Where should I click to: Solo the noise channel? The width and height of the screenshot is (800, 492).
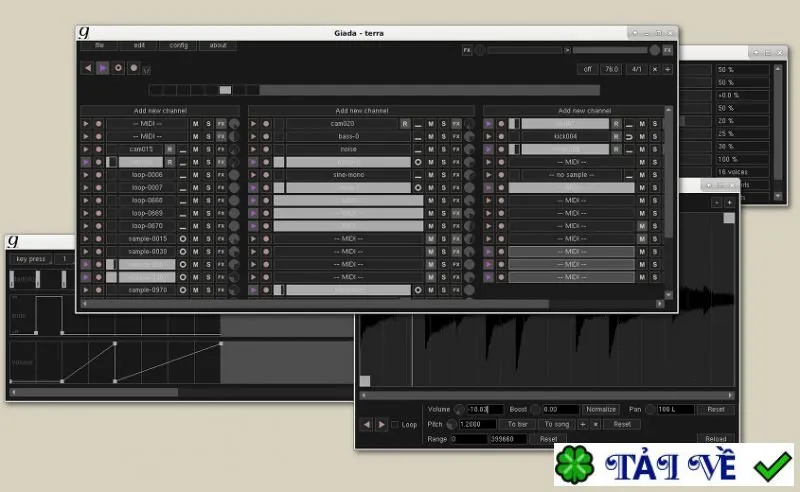(444, 150)
